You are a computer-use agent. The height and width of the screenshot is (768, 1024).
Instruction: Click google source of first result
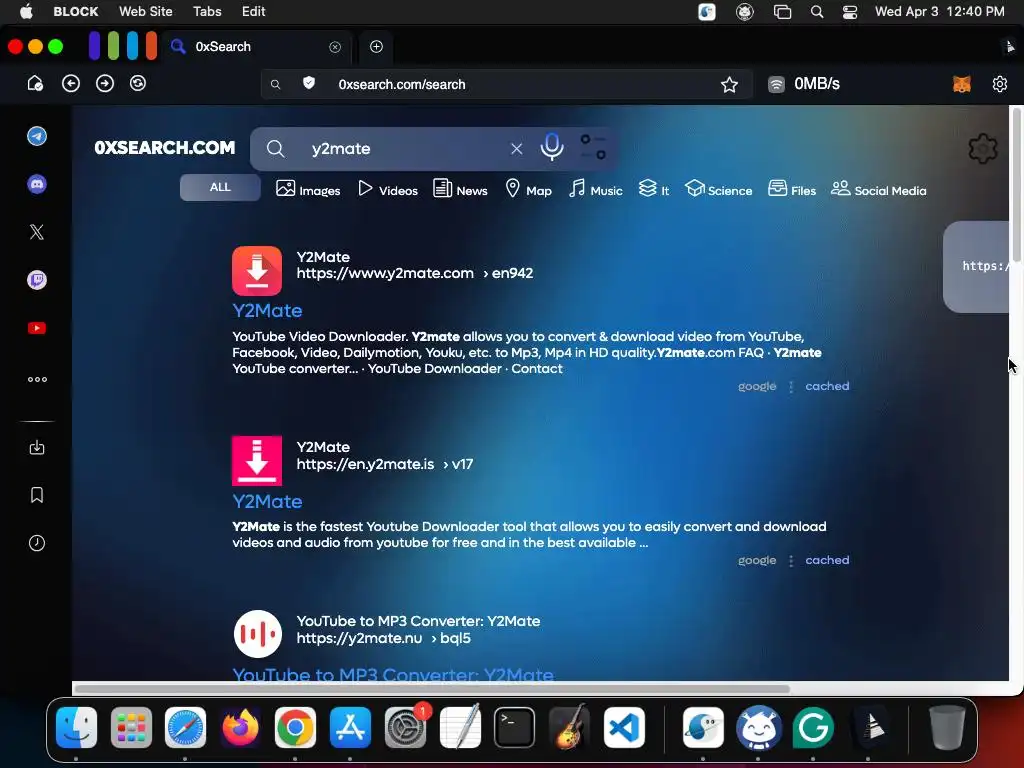(x=757, y=386)
